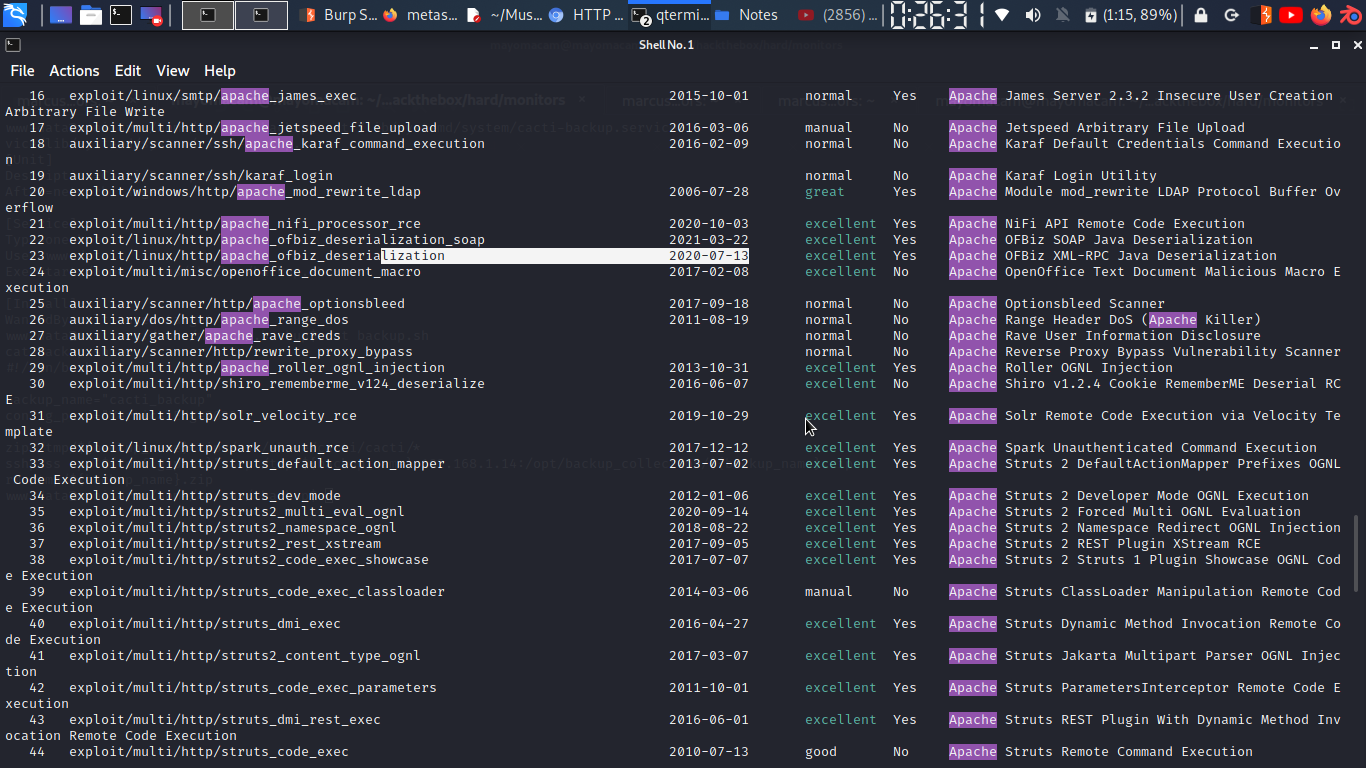Switch to the Chromium HTTP window
The image size is (1366, 768).
[x=585, y=15]
